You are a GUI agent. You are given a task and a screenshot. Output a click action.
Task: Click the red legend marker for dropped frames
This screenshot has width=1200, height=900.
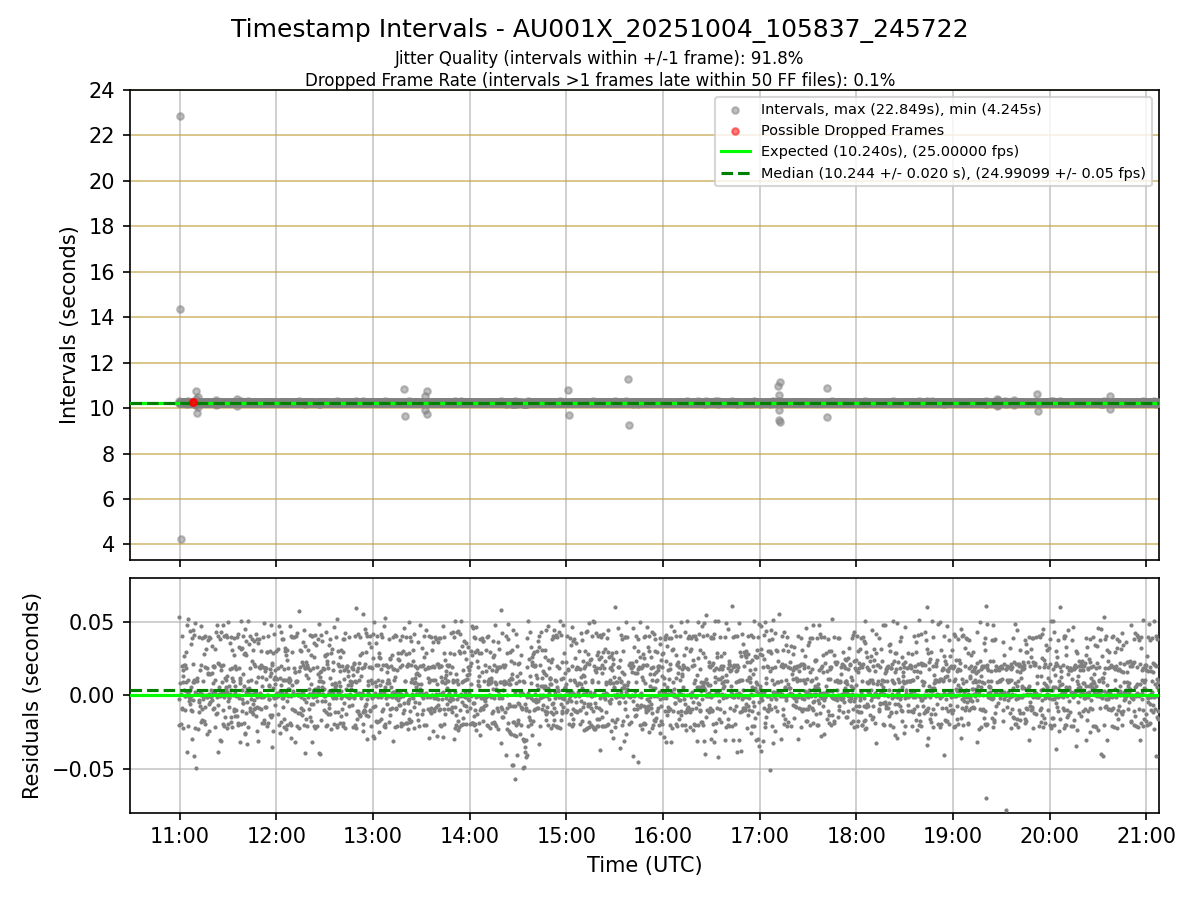pyautogui.click(x=735, y=131)
